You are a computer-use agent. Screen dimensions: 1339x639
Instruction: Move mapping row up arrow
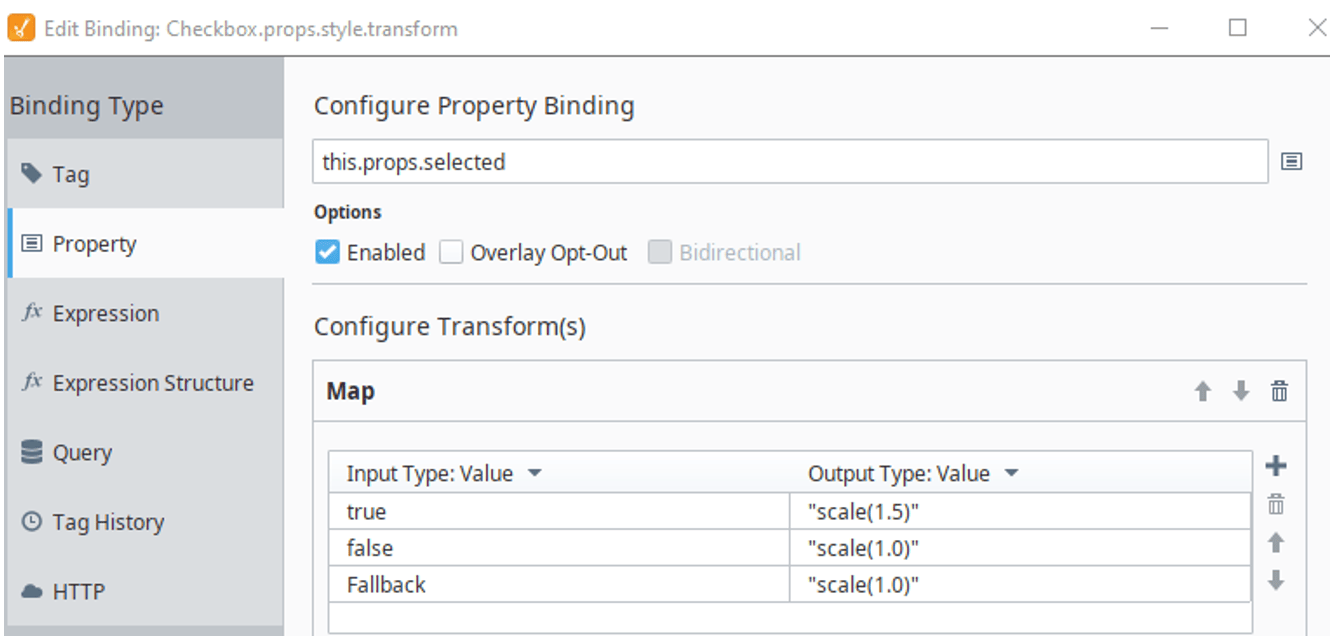point(1276,543)
